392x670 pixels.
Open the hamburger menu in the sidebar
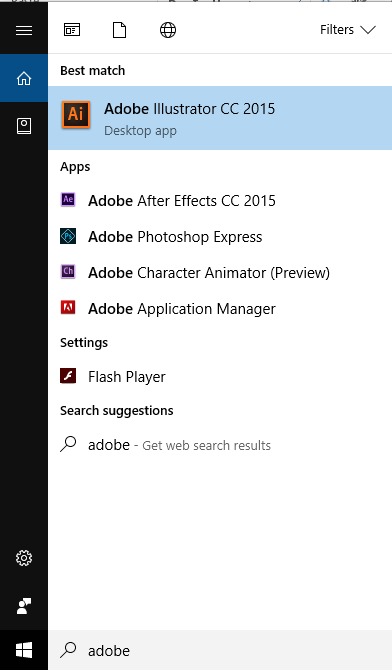(x=24, y=30)
